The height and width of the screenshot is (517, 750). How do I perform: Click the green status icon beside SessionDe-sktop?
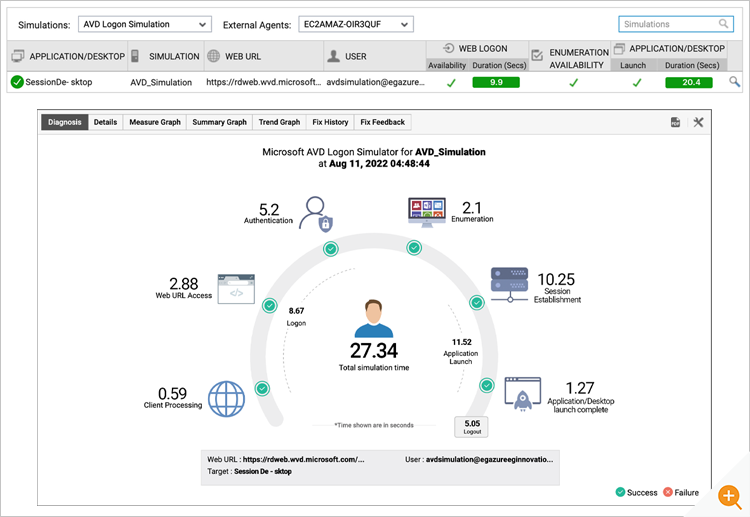17,82
